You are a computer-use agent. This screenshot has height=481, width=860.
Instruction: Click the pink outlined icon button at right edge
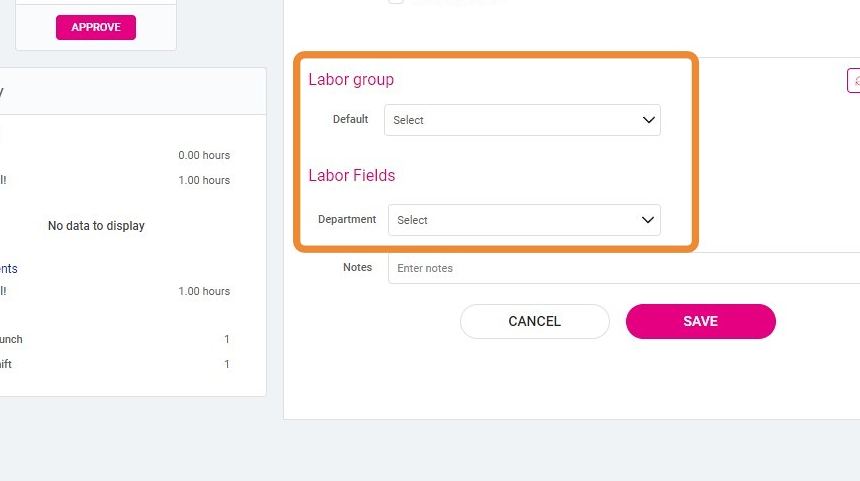[854, 81]
